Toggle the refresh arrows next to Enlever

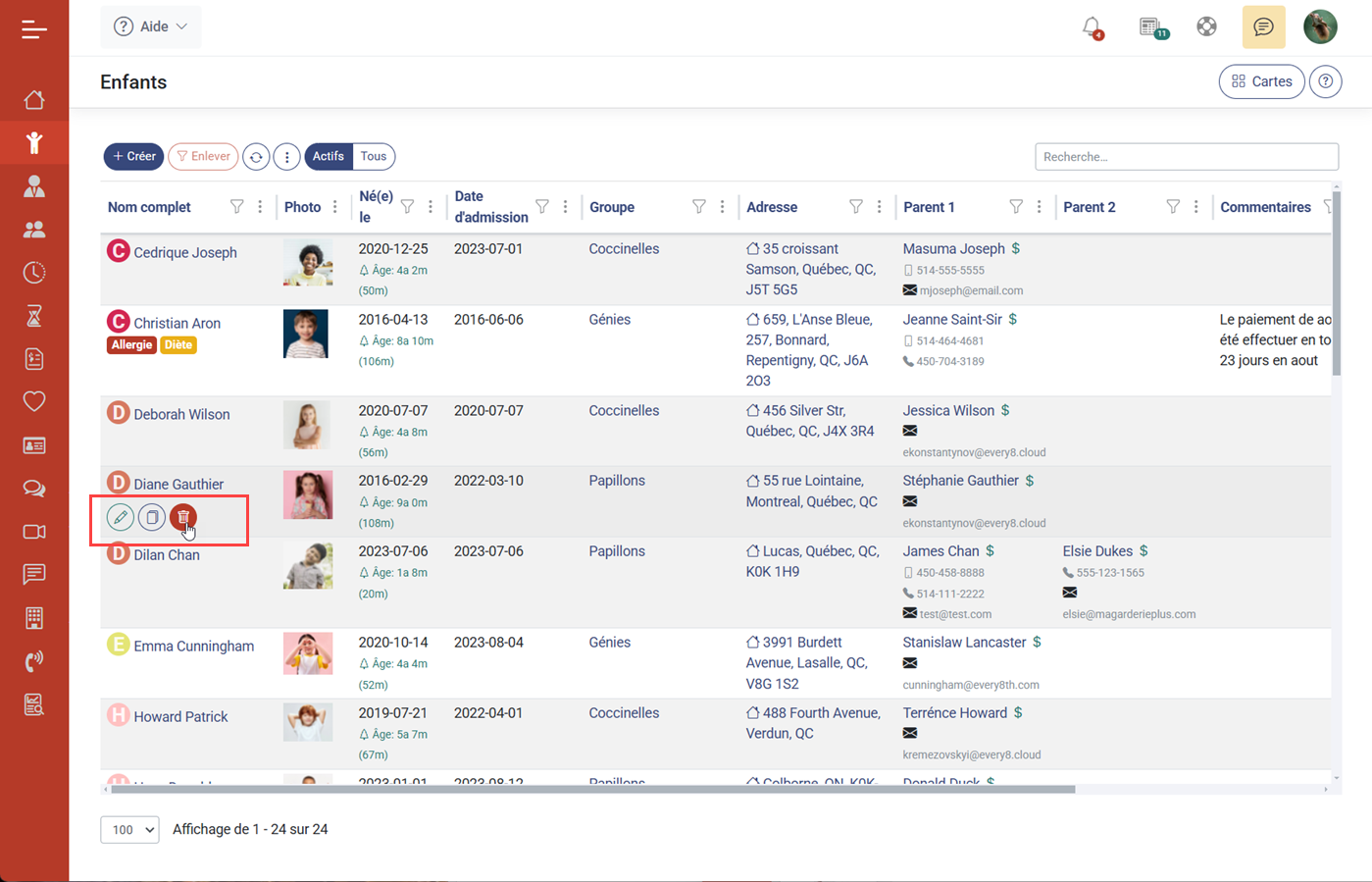point(256,156)
